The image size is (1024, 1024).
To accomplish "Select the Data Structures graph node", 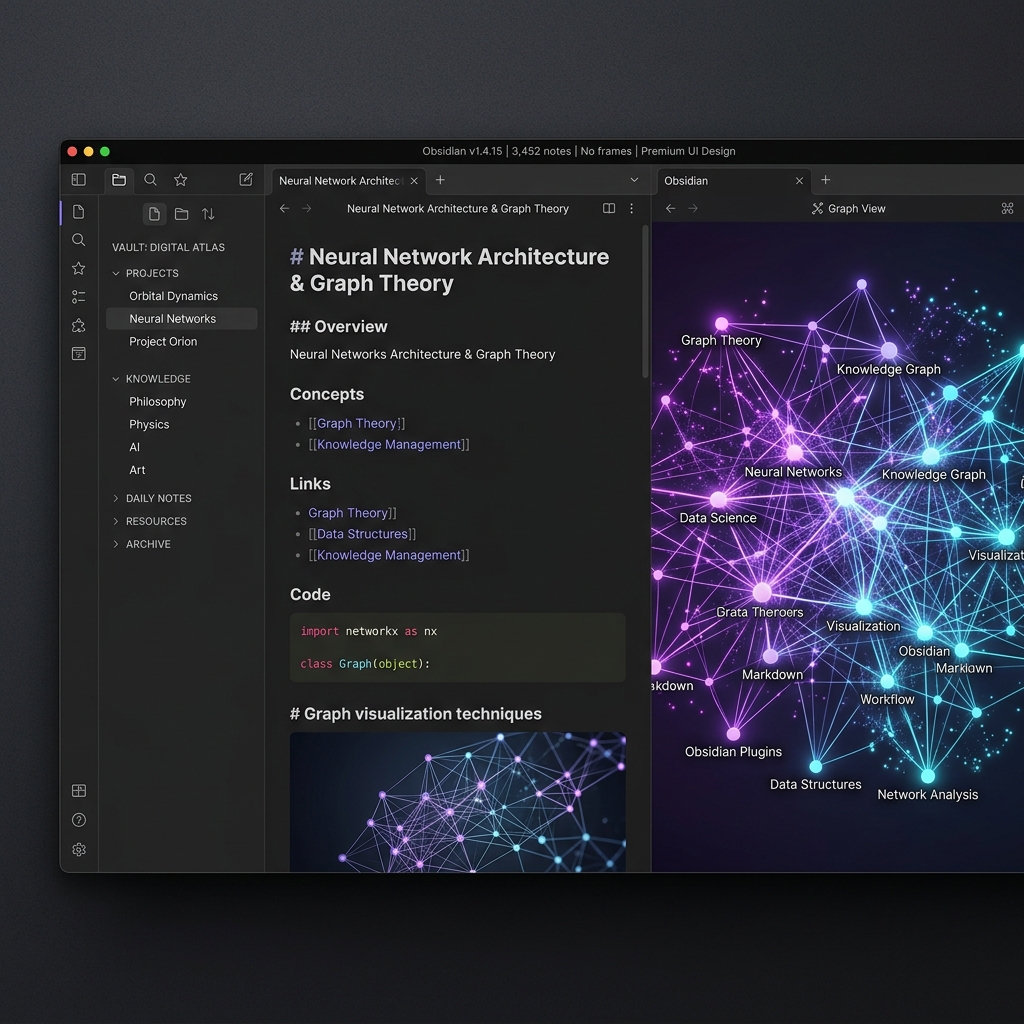I will click(x=816, y=766).
